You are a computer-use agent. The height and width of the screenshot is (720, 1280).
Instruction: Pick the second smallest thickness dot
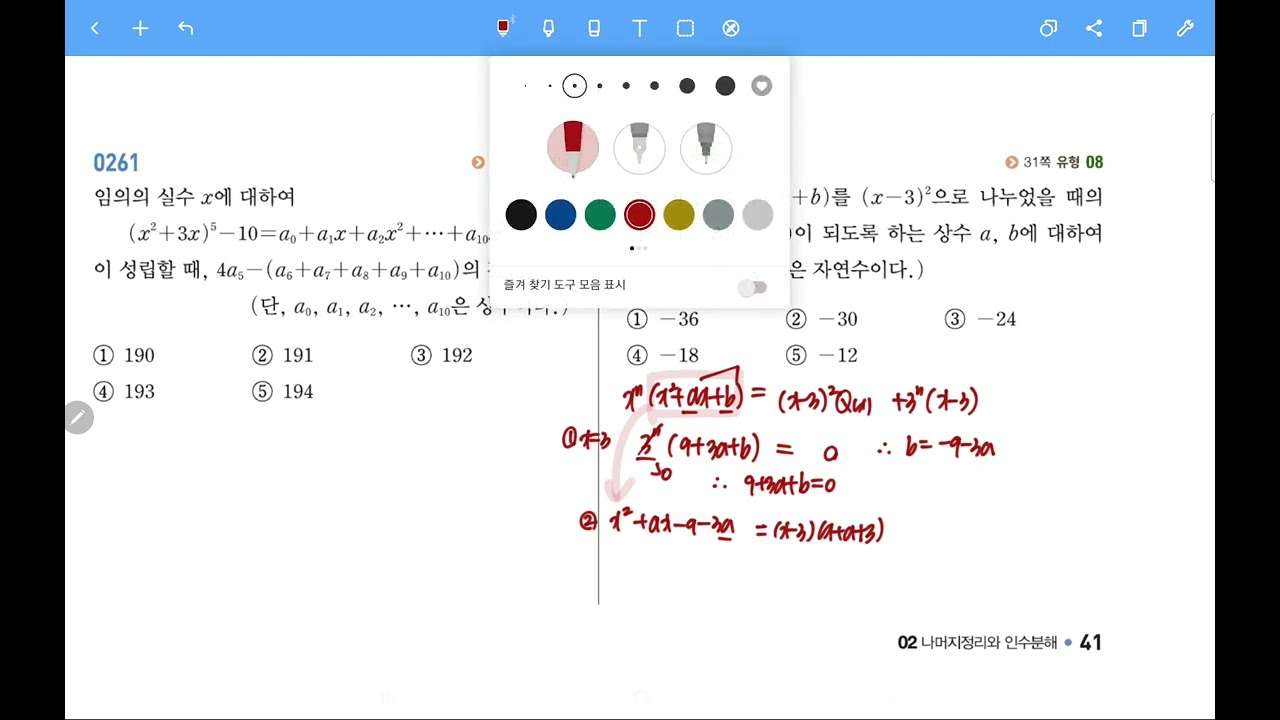[550, 86]
